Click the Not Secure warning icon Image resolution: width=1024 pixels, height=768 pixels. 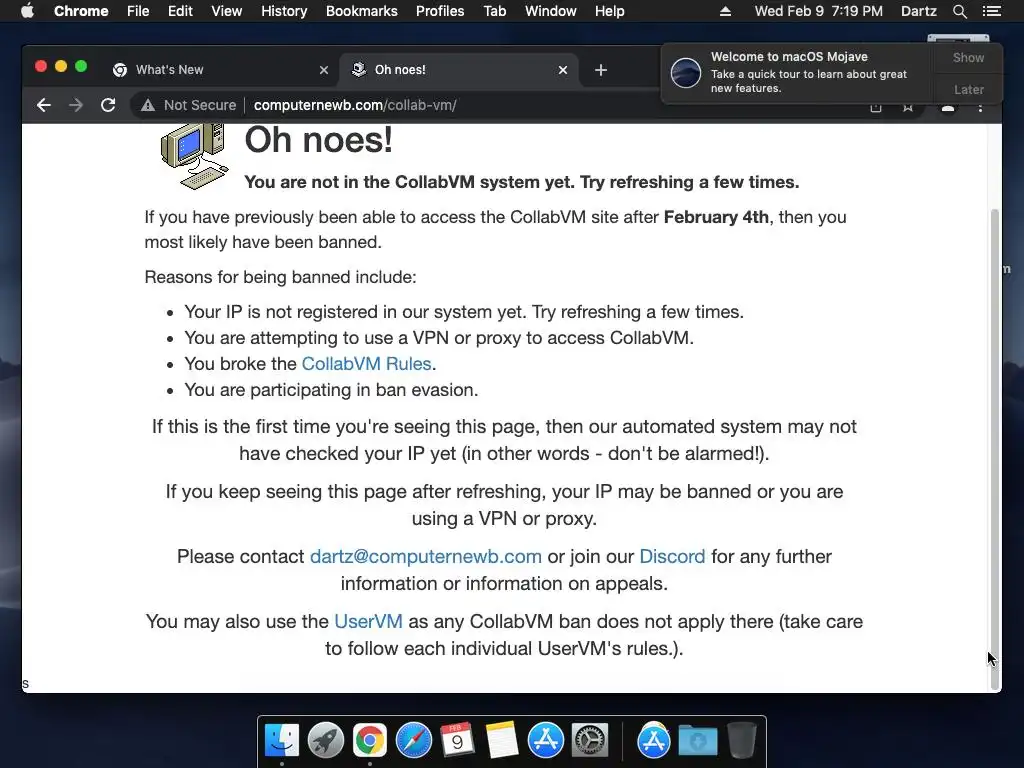pos(148,105)
